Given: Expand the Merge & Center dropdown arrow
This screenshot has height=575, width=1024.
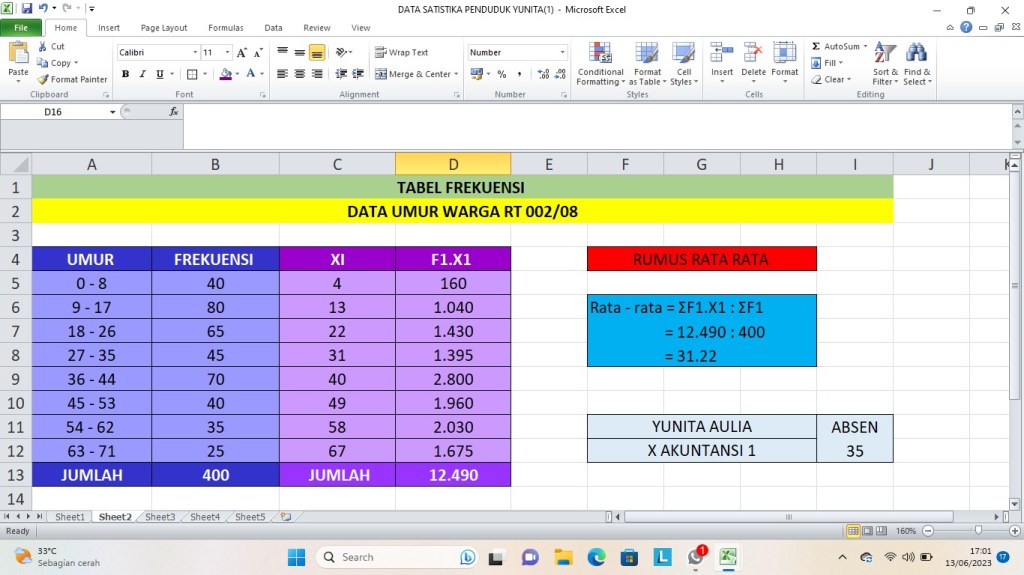Looking at the screenshot, I should (x=456, y=74).
